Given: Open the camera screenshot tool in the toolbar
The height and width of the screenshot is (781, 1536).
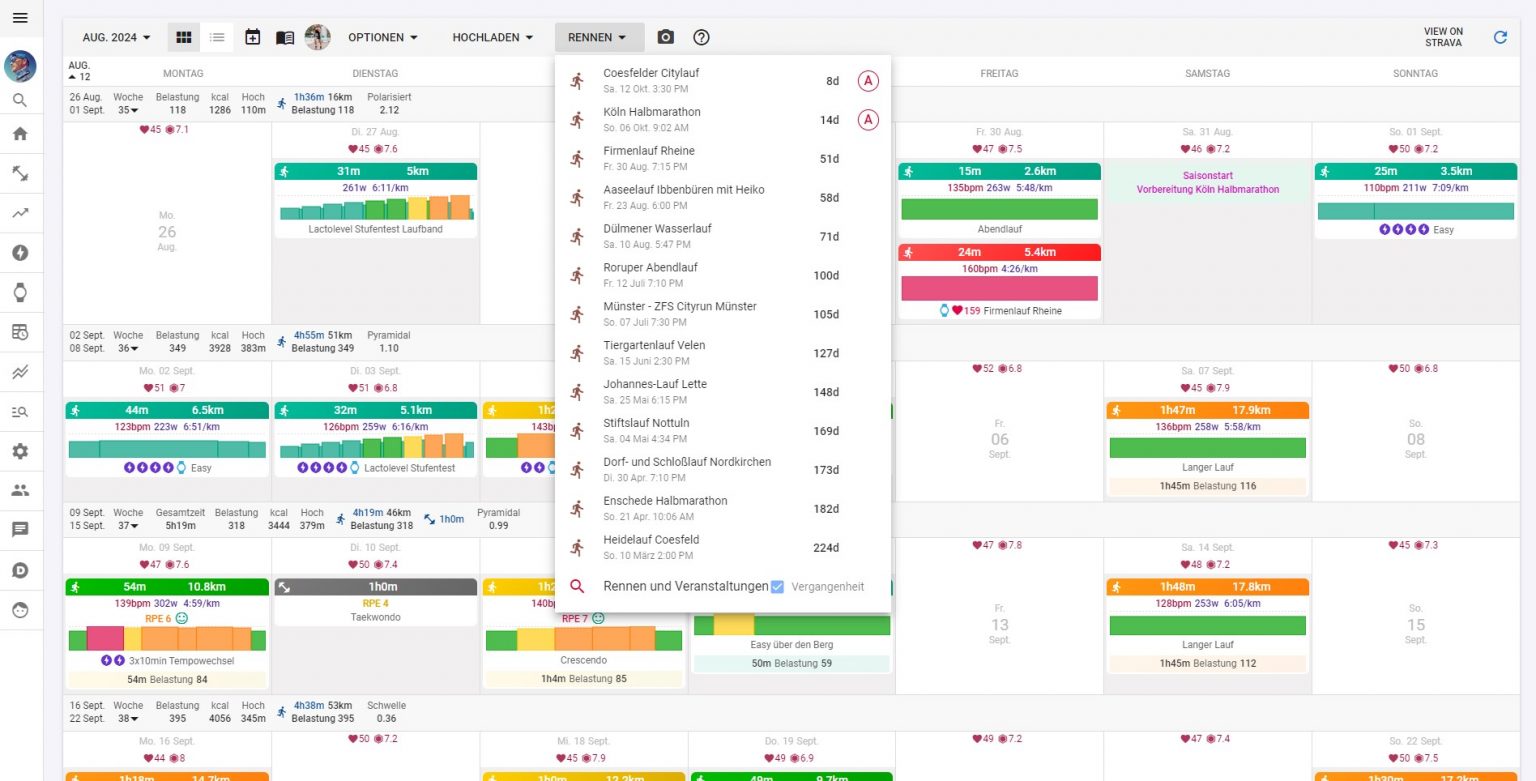Looking at the screenshot, I should [x=665, y=37].
